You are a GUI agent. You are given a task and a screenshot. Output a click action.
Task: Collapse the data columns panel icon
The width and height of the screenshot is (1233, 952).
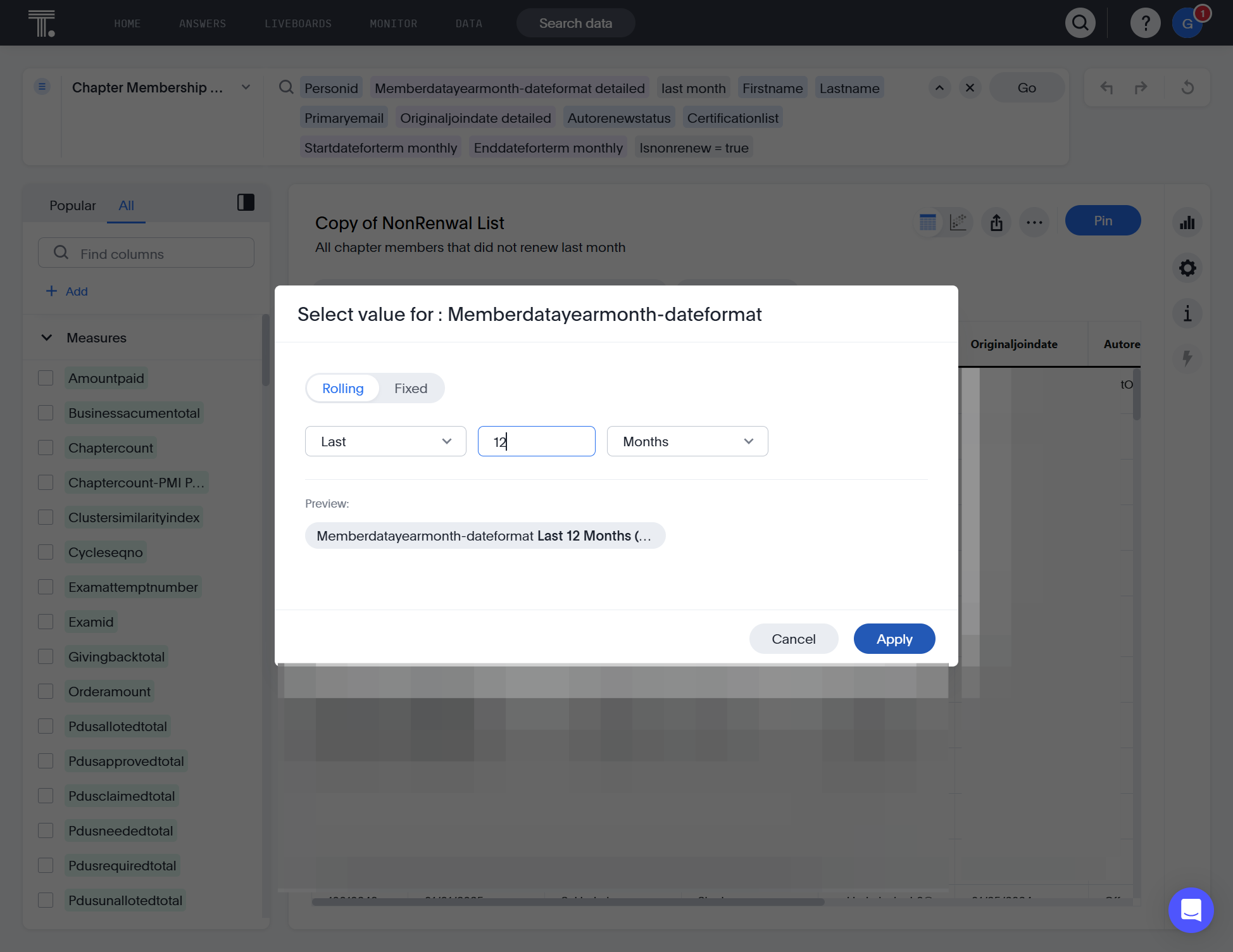tap(246, 203)
